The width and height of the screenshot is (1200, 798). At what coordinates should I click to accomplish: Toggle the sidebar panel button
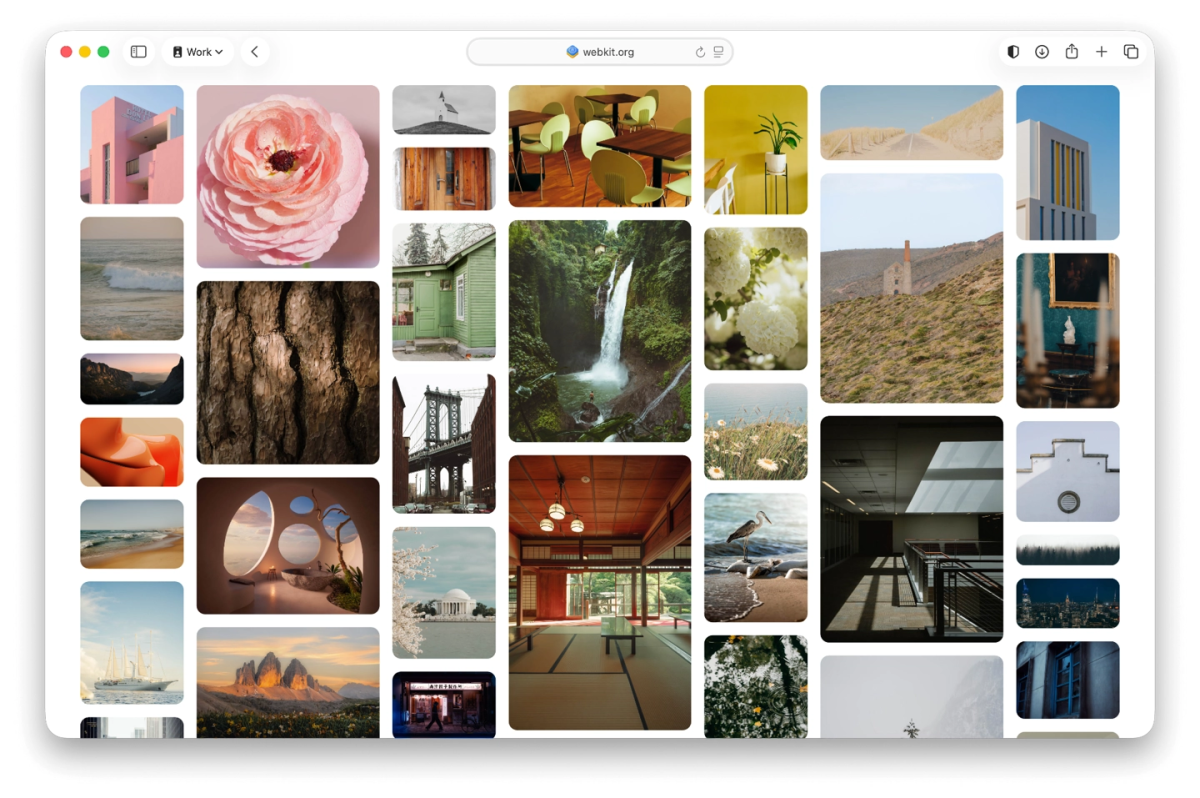pyautogui.click(x=139, y=52)
